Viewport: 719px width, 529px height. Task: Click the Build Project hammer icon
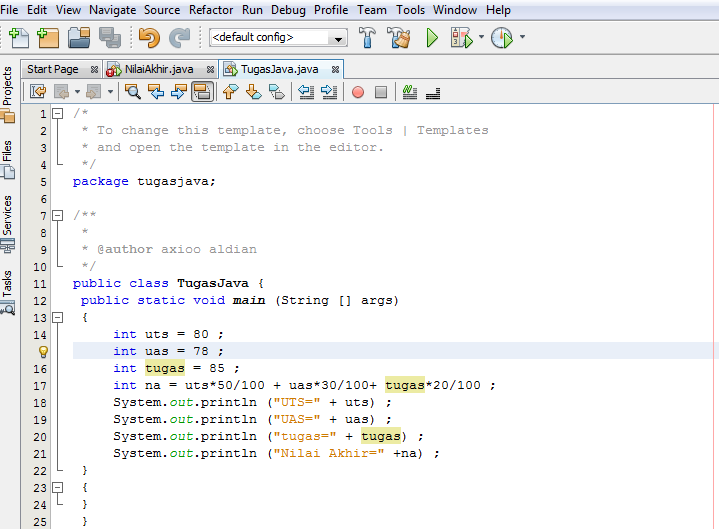367,38
